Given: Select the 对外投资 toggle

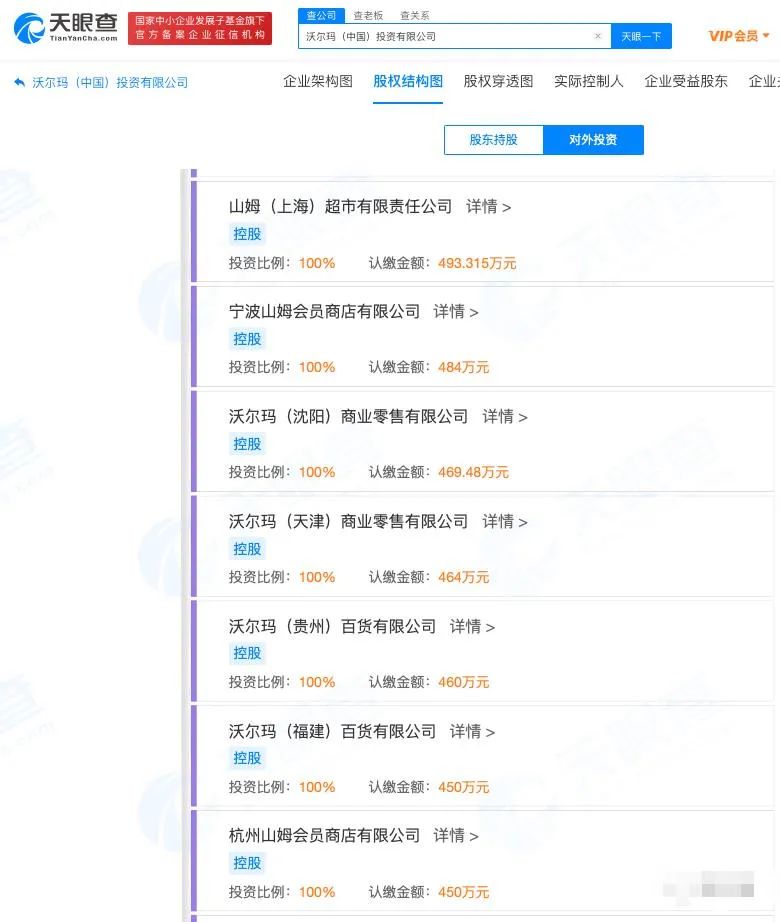Looking at the screenshot, I should pos(593,140).
